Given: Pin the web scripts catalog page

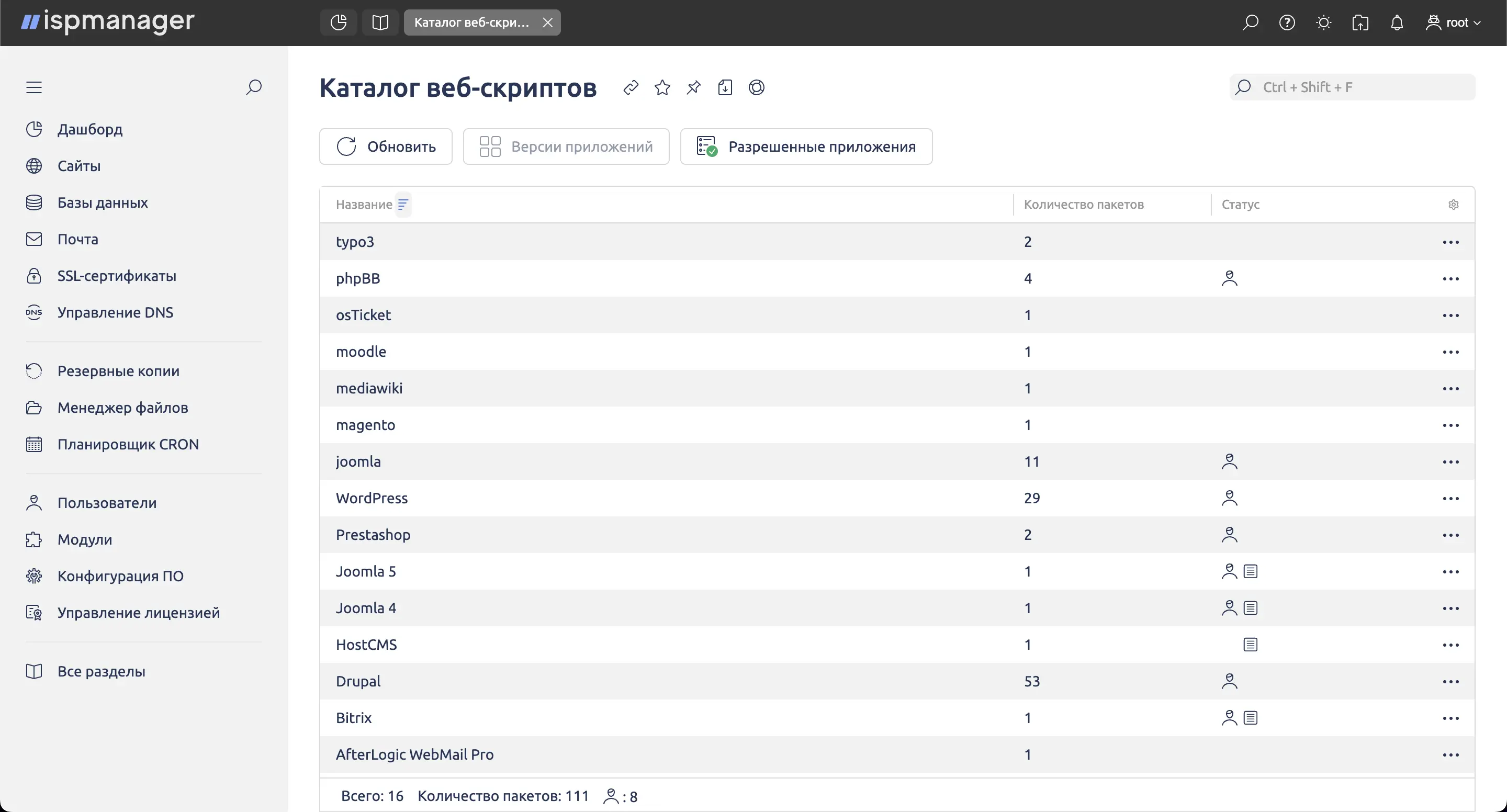Looking at the screenshot, I should [694, 87].
